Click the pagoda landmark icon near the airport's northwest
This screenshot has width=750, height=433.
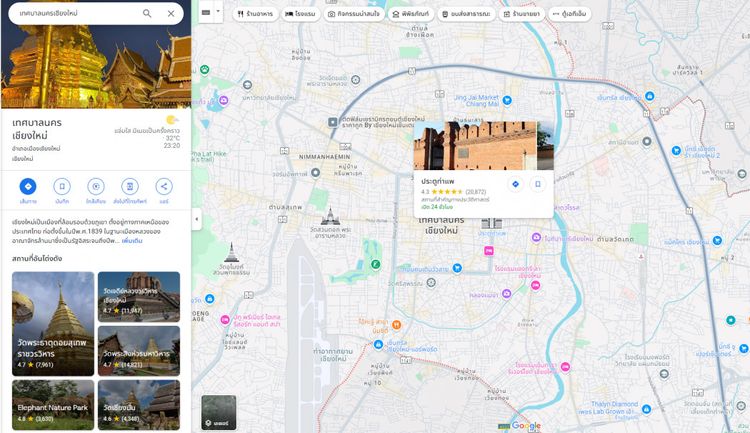[x=232, y=252]
